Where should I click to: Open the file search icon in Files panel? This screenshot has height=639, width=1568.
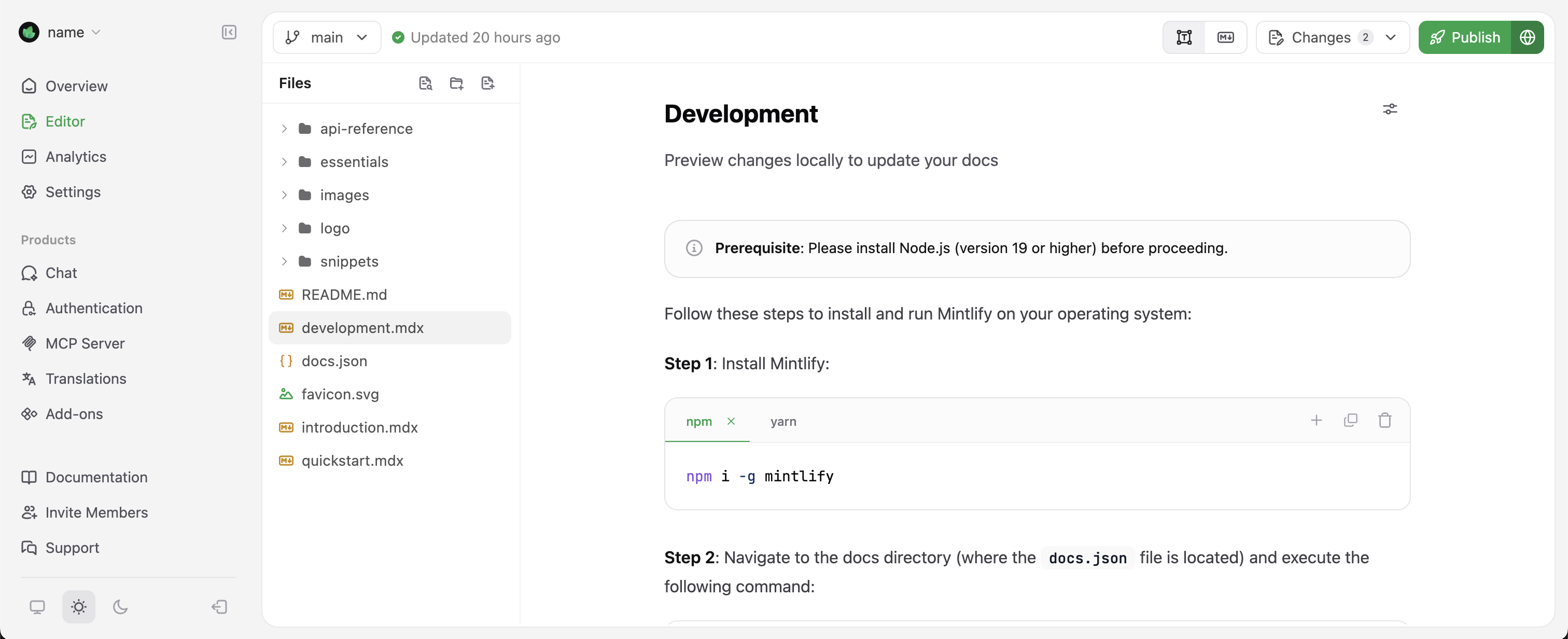point(426,83)
